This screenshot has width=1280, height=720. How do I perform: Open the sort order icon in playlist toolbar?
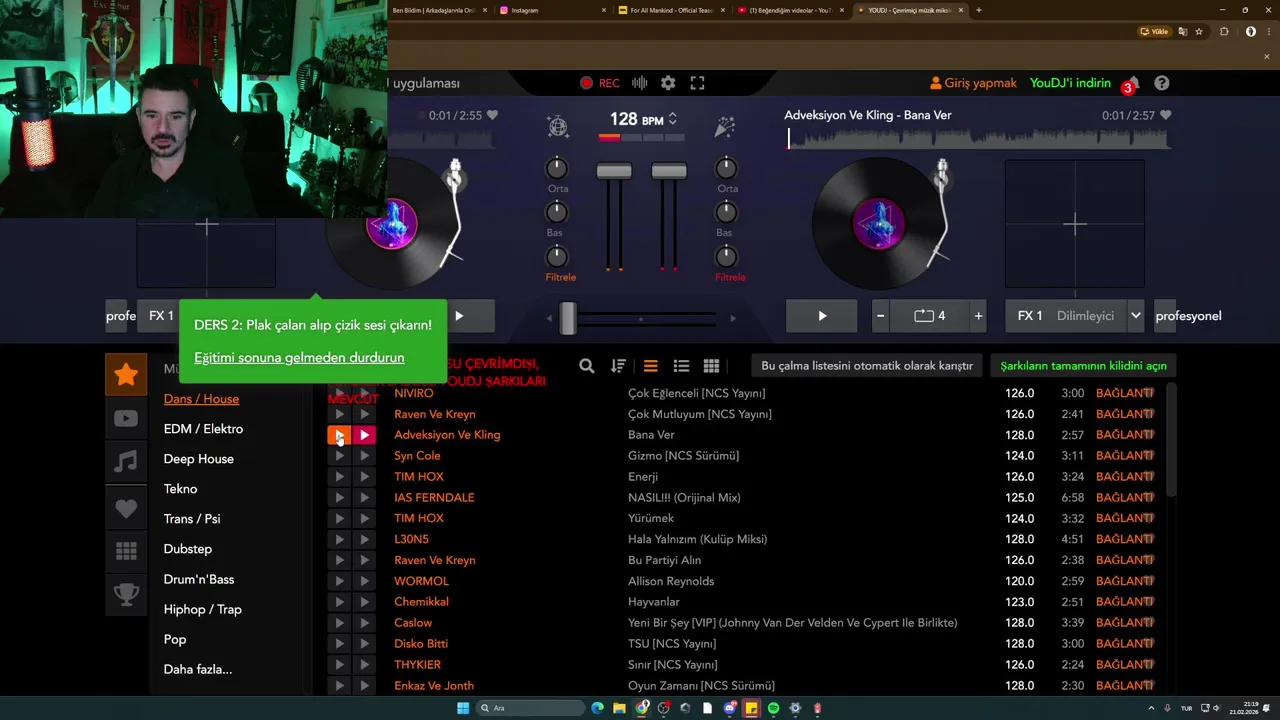[618, 366]
